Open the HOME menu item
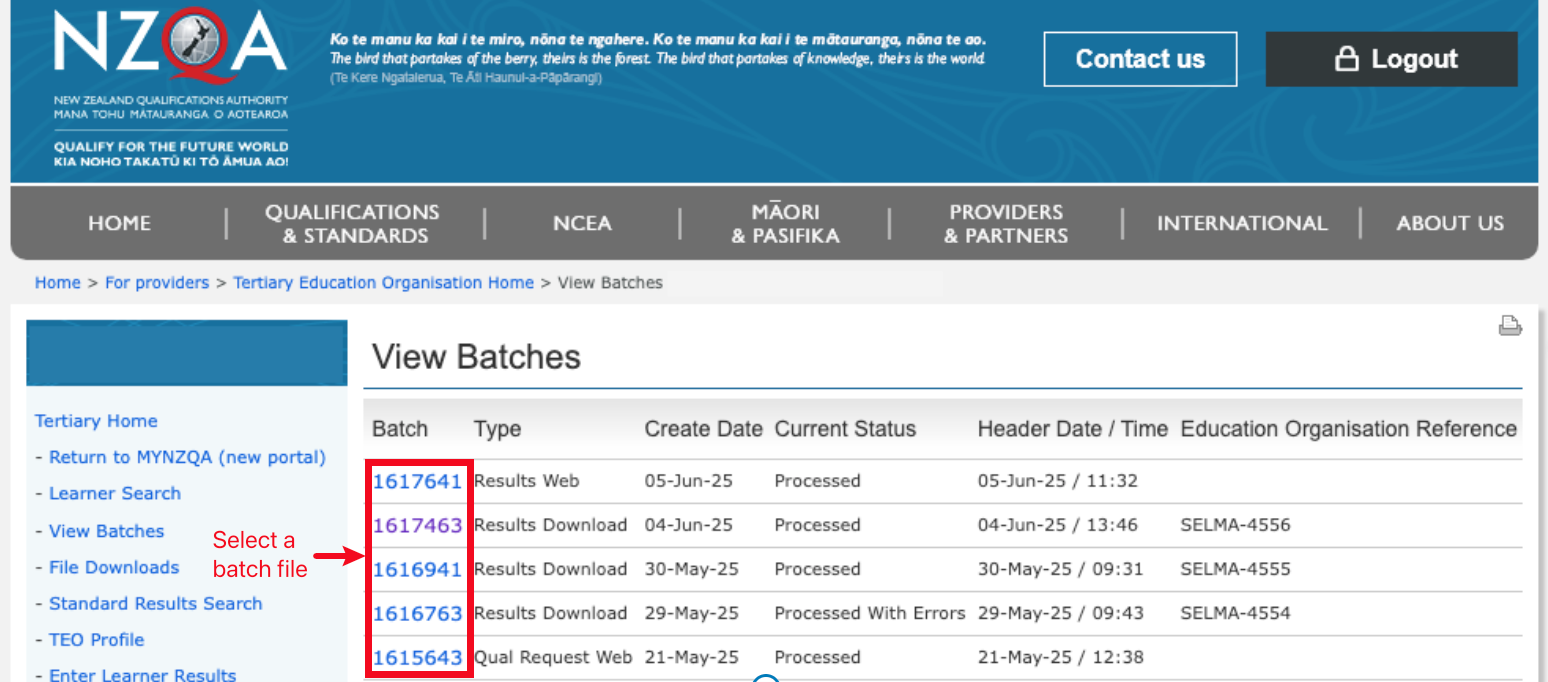1548x682 pixels. click(x=119, y=223)
